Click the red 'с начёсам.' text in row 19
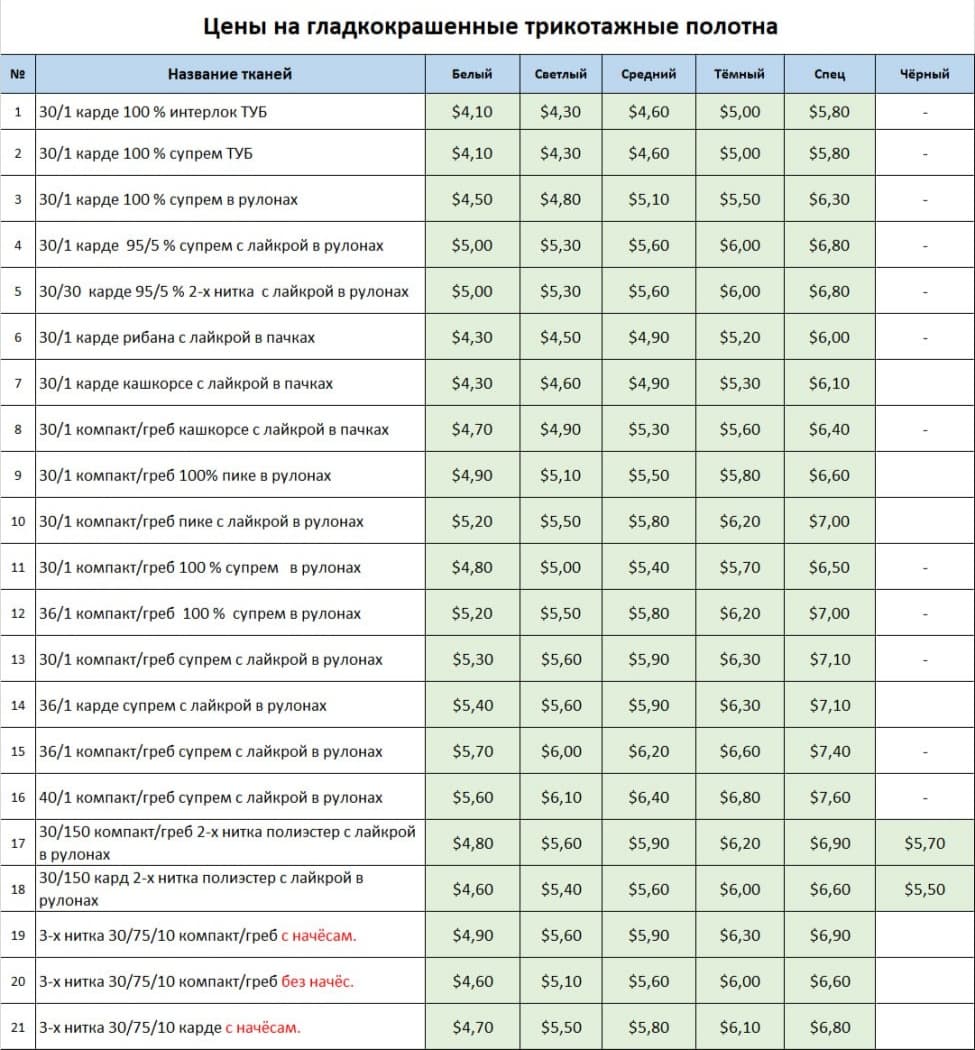 [x=319, y=935]
